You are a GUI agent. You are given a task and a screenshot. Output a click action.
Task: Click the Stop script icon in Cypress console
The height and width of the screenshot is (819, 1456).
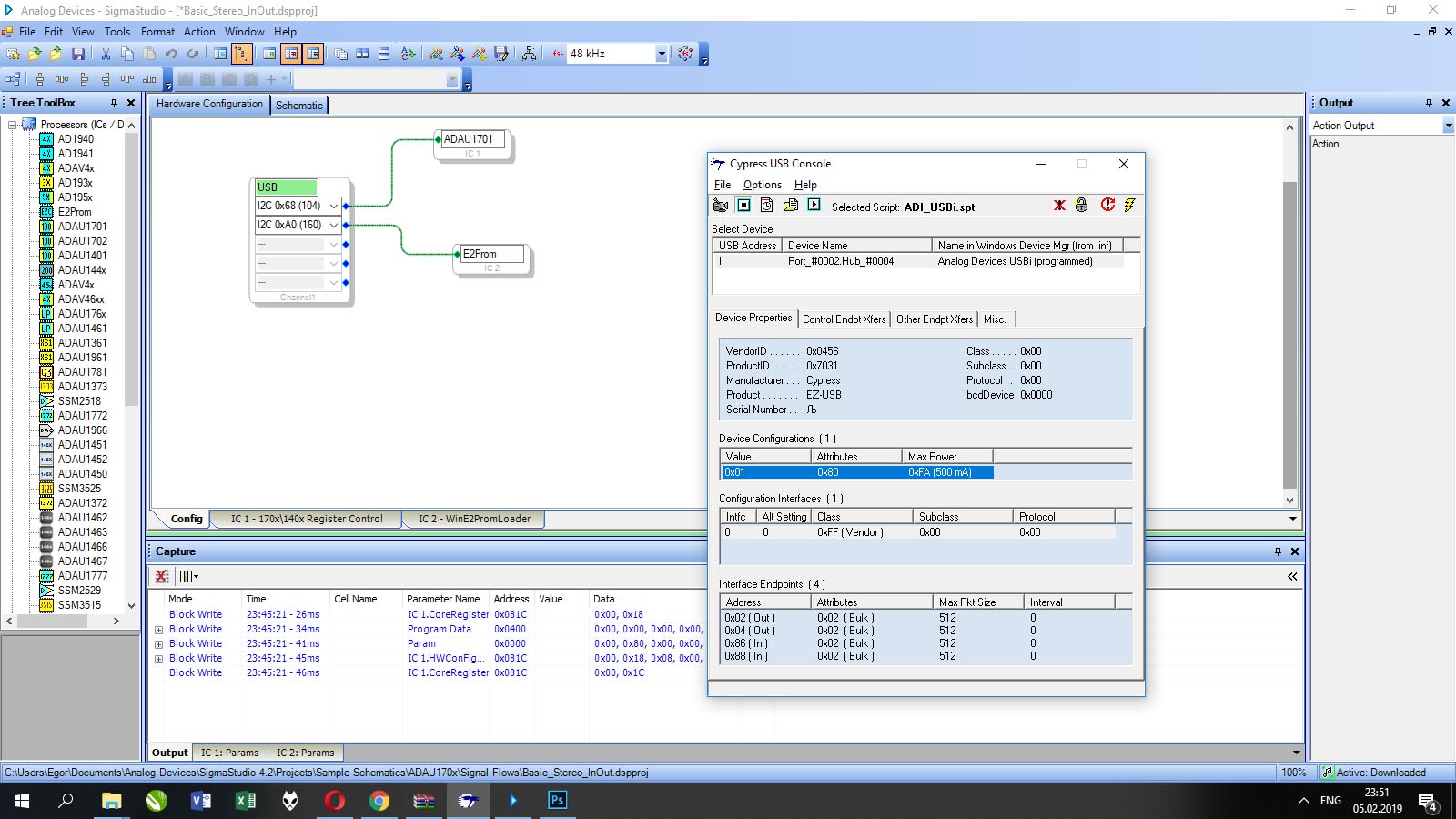coord(743,206)
